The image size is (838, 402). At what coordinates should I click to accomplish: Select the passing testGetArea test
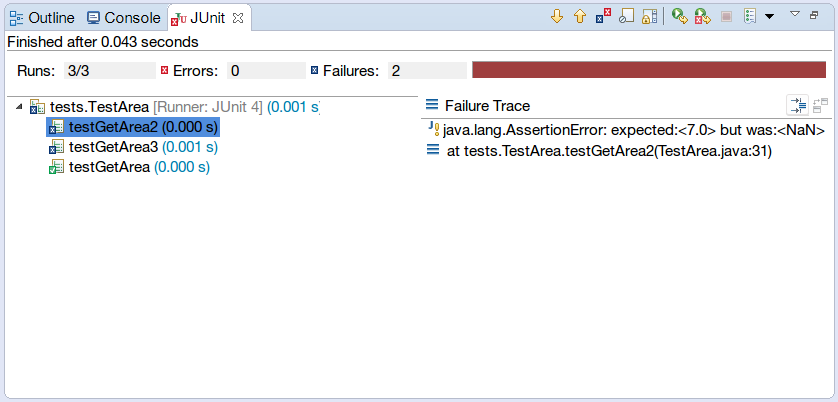109,167
